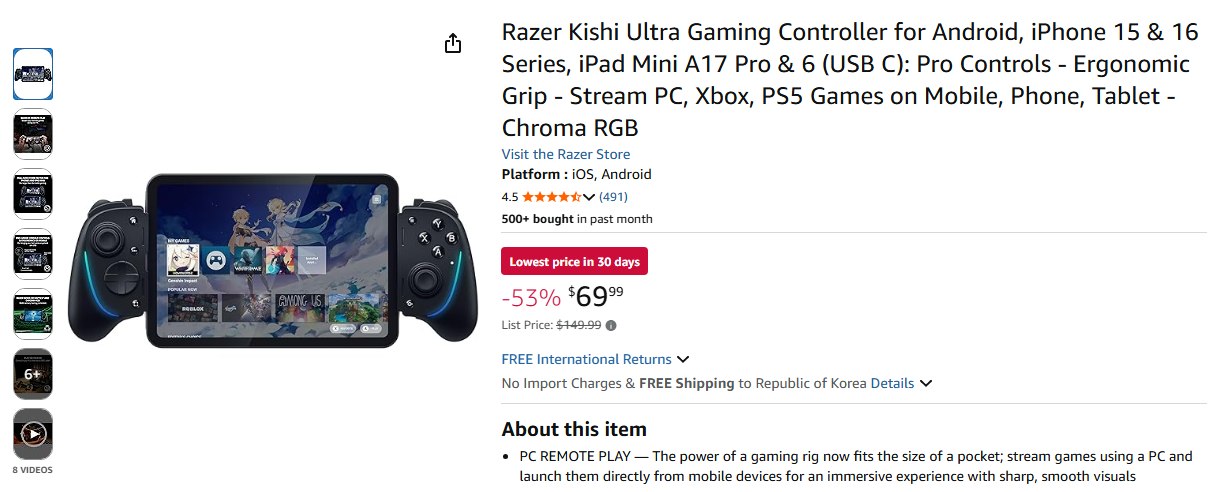Play the product video thumbnail

[x=33, y=434]
